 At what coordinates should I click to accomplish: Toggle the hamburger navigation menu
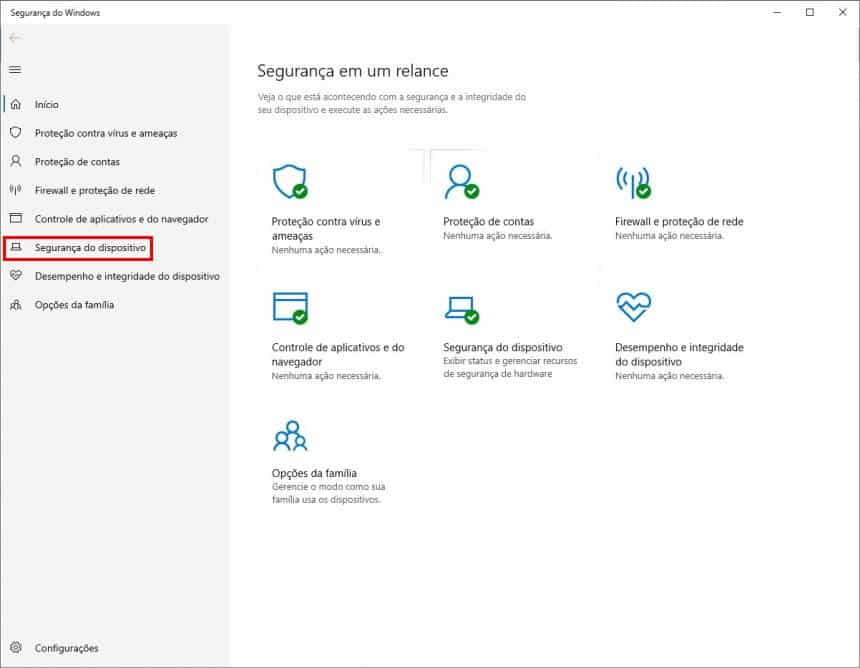pos(15,70)
